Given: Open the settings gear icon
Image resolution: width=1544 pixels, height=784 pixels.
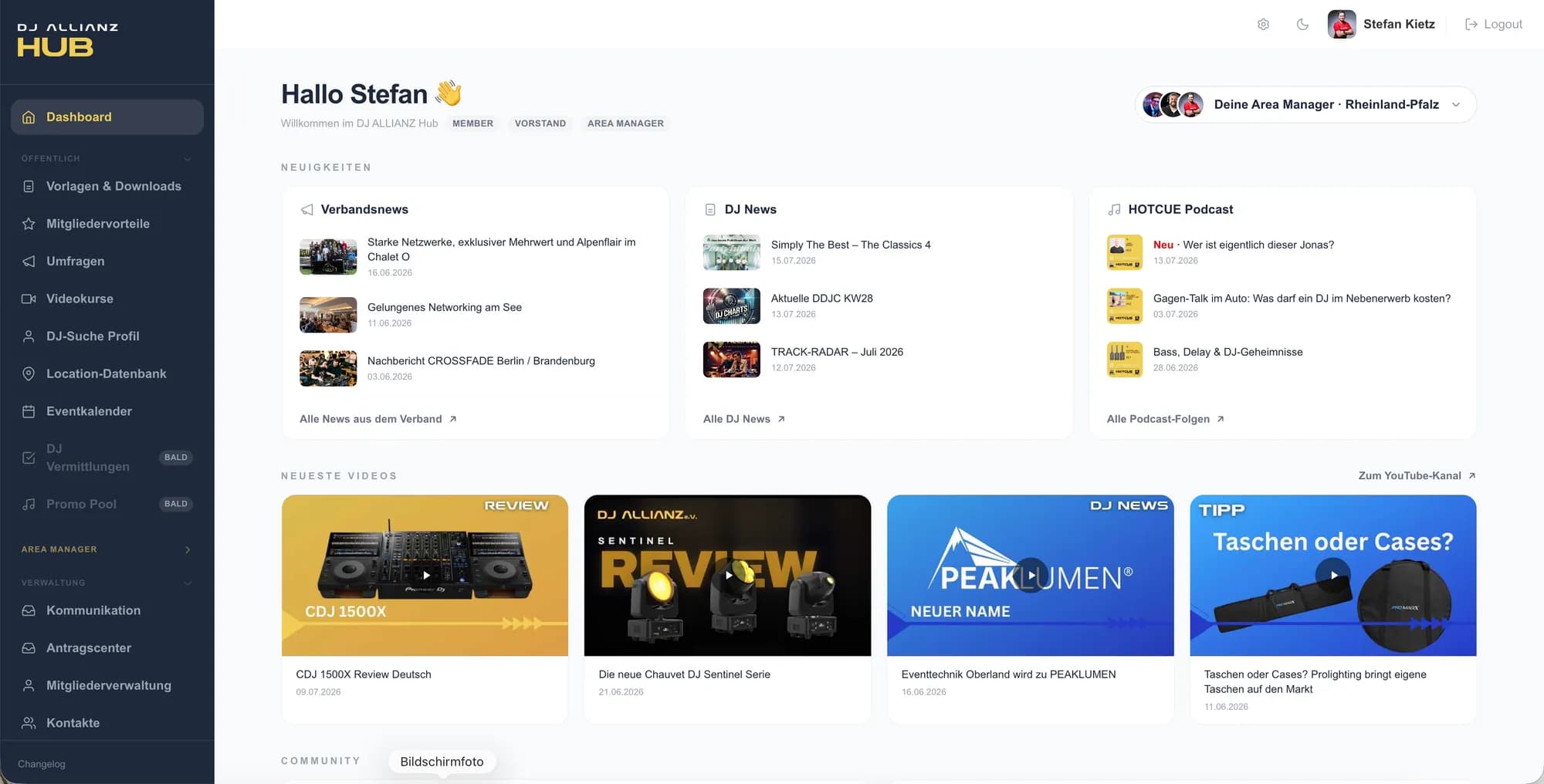Looking at the screenshot, I should coord(1263,24).
